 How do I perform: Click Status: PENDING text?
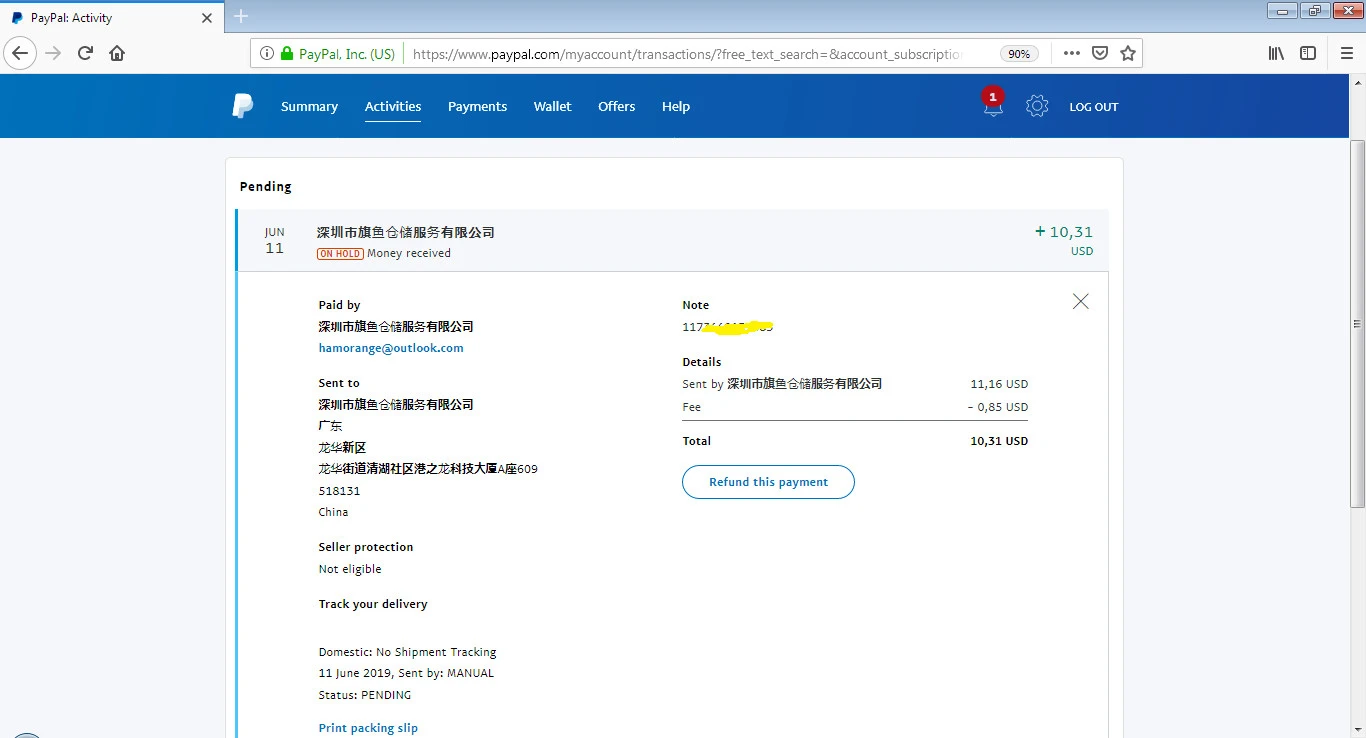(x=365, y=695)
